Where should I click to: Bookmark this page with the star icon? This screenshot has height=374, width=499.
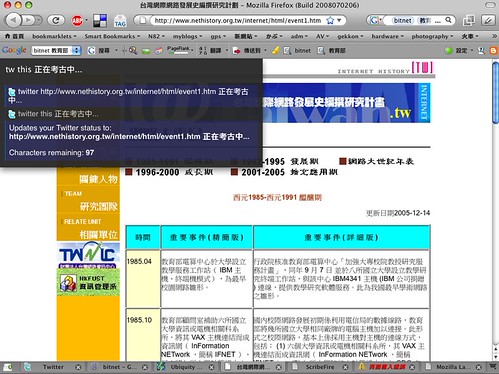(x=330, y=21)
